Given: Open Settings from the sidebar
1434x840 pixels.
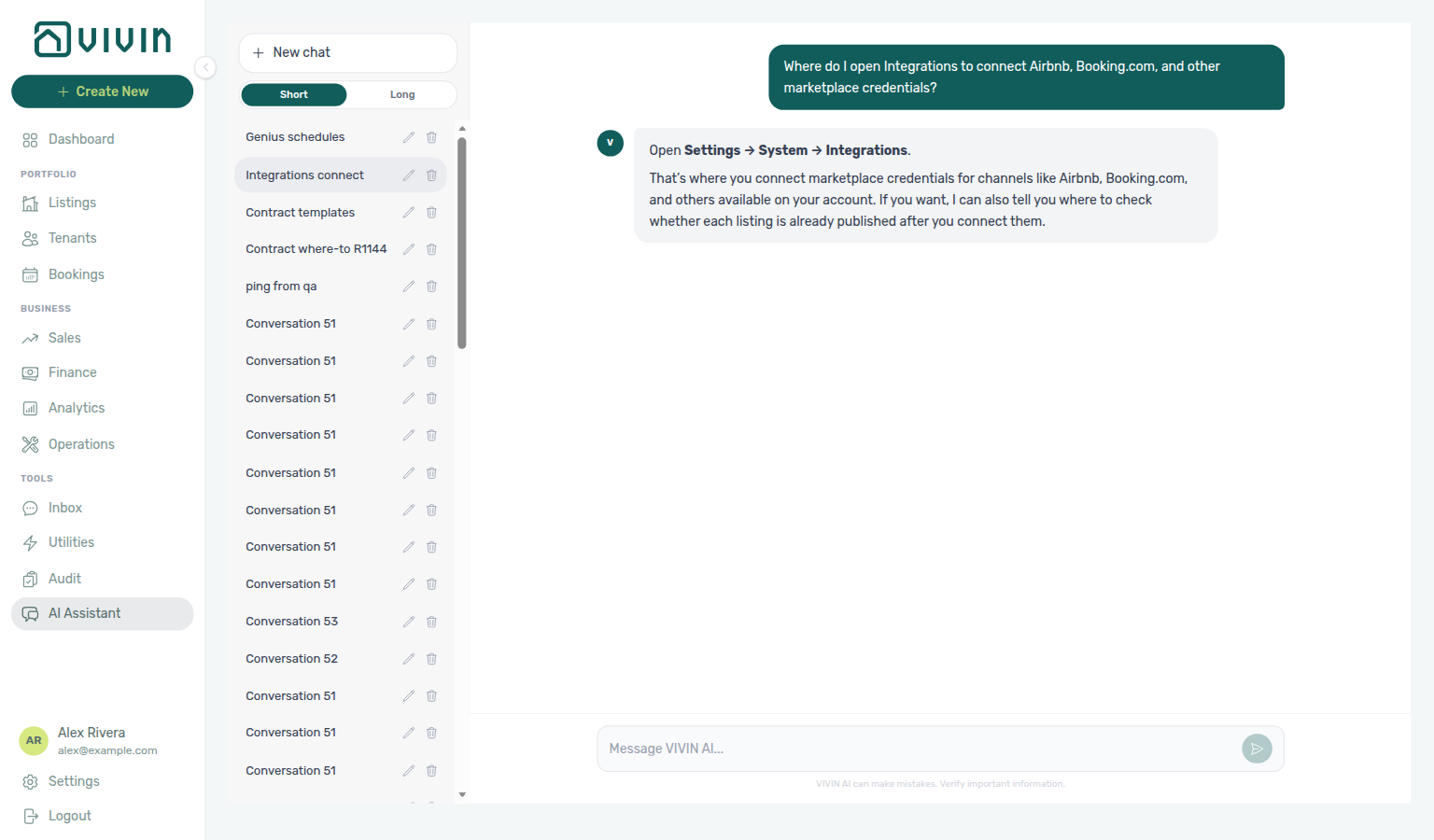Looking at the screenshot, I should [x=103, y=781].
